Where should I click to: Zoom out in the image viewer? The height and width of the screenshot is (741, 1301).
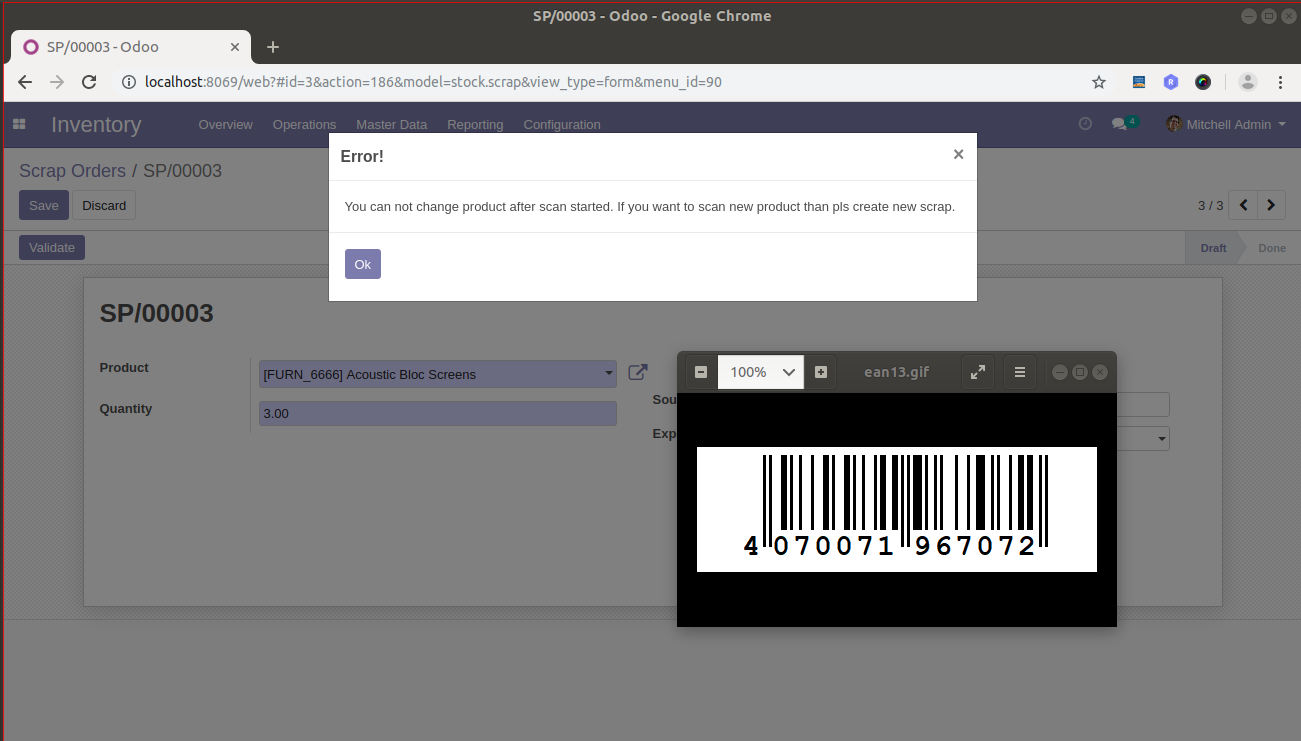click(x=701, y=372)
